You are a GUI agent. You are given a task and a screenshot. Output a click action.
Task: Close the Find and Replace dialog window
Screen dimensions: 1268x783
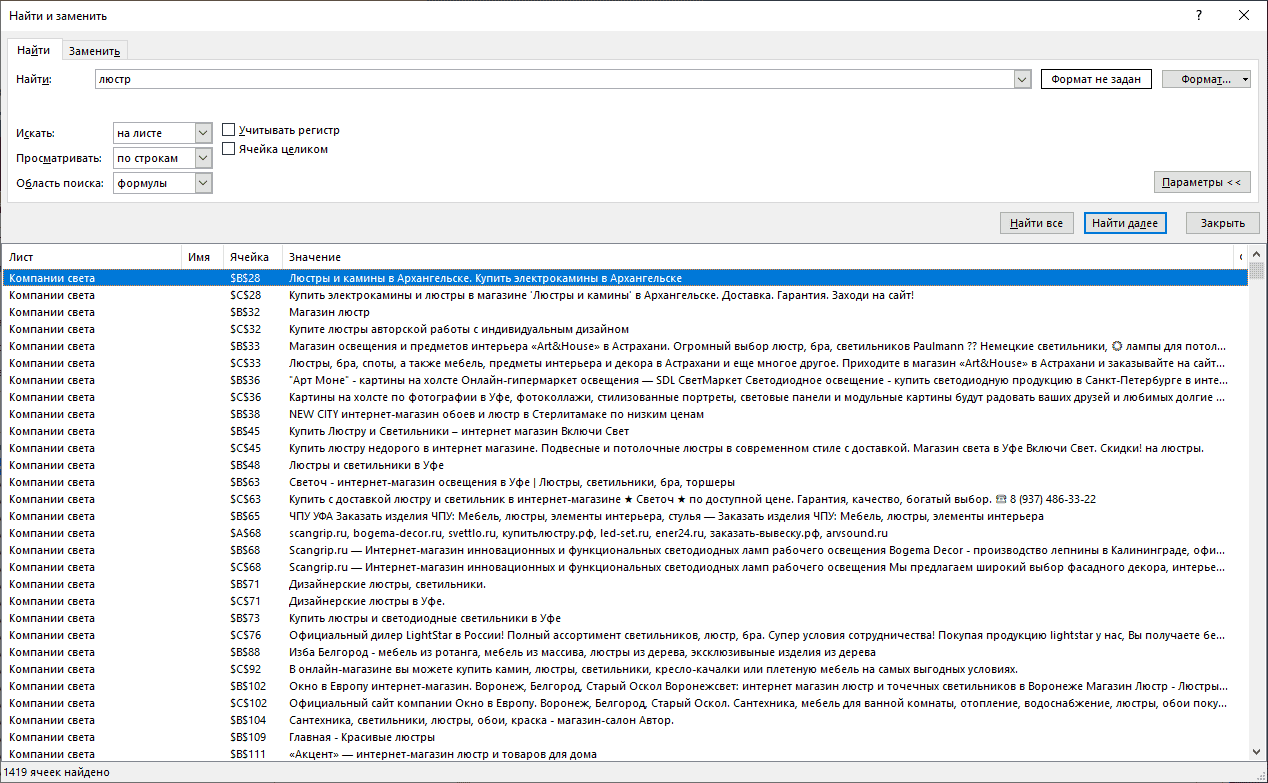tap(1243, 15)
